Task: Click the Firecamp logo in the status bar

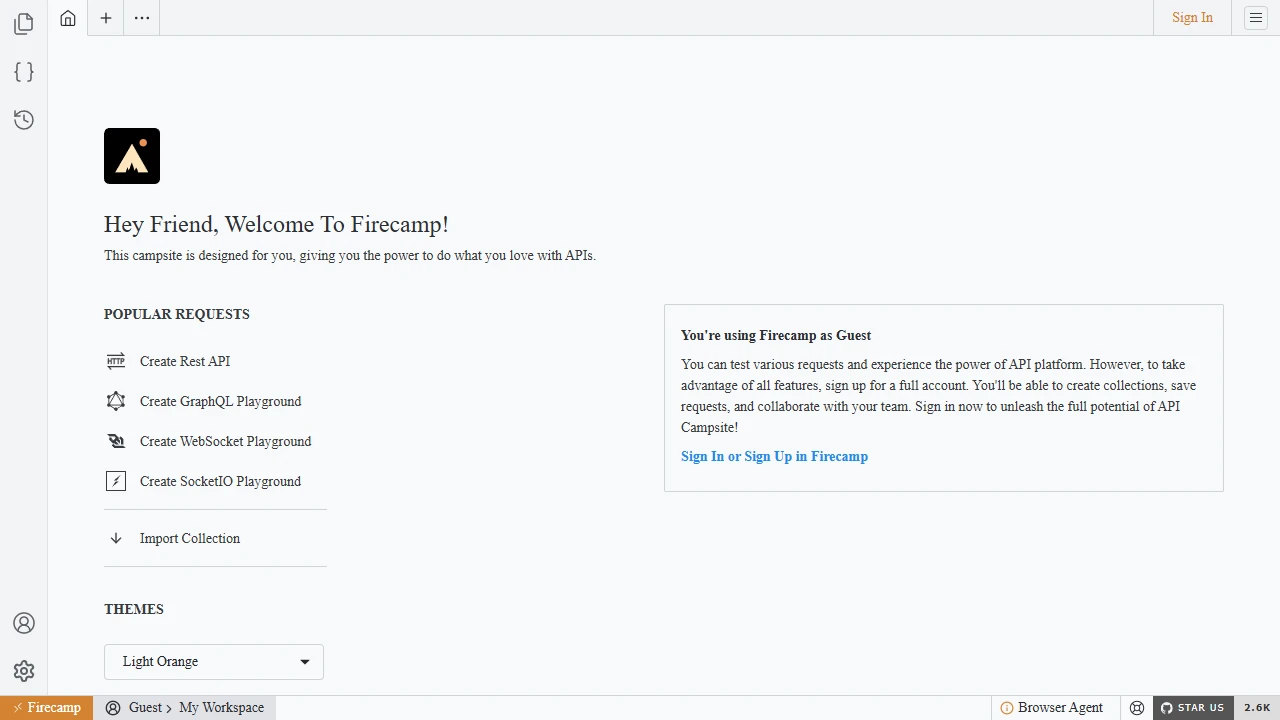Action: [x=46, y=707]
